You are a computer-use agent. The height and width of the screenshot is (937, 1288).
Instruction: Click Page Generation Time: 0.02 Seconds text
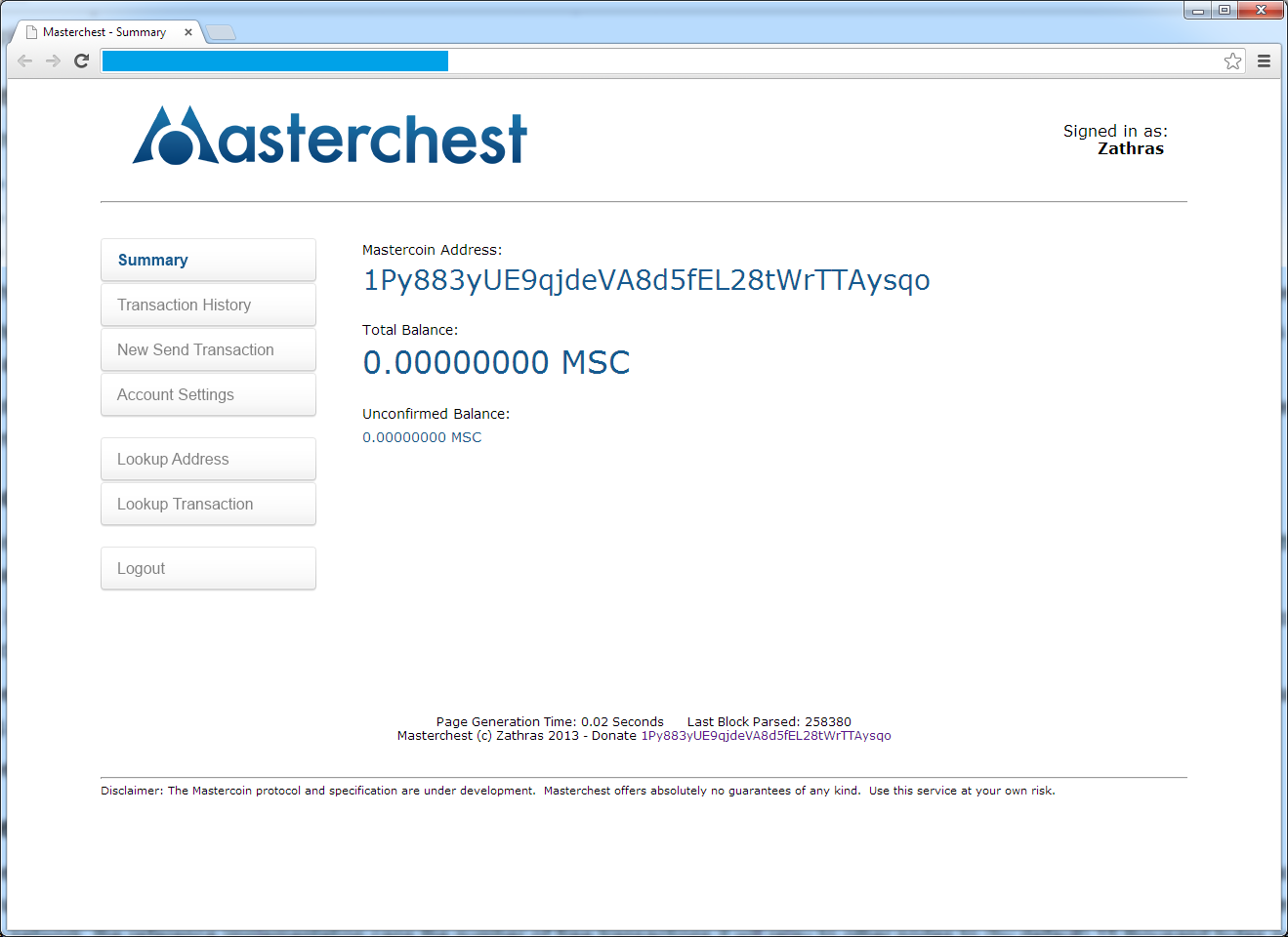[x=550, y=722]
